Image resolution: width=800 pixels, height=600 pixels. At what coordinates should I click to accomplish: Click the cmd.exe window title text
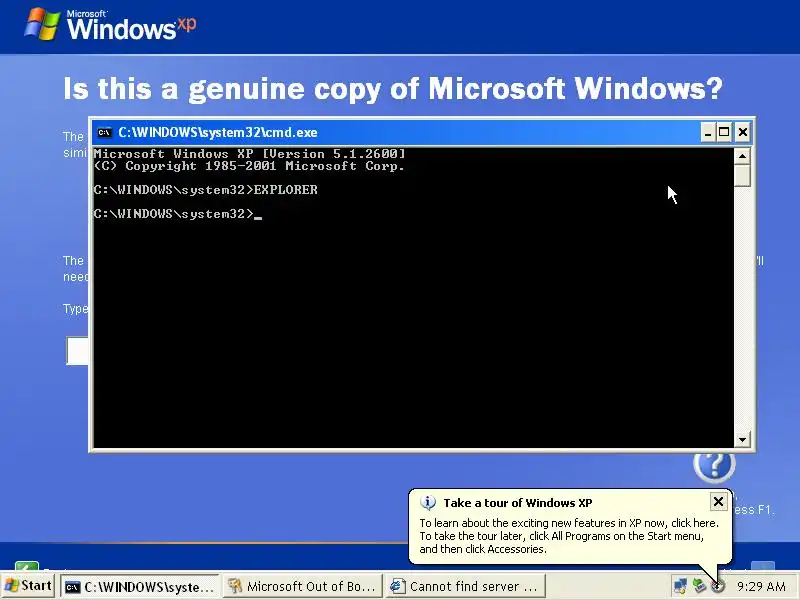[x=218, y=133]
